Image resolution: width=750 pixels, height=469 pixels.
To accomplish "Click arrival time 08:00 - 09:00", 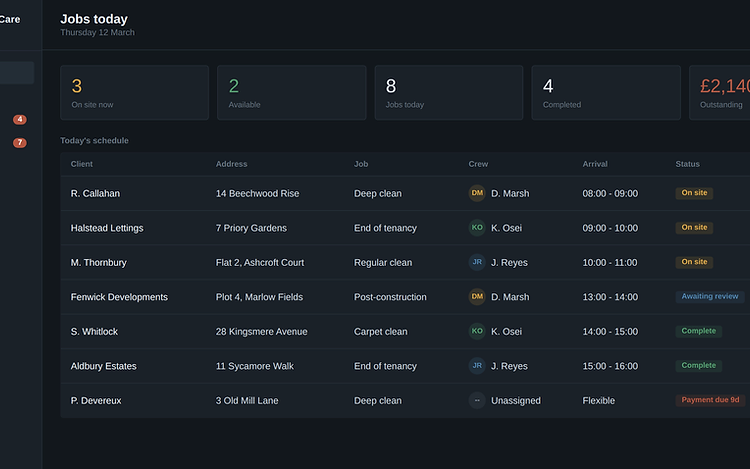I will (x=610, y=194).
